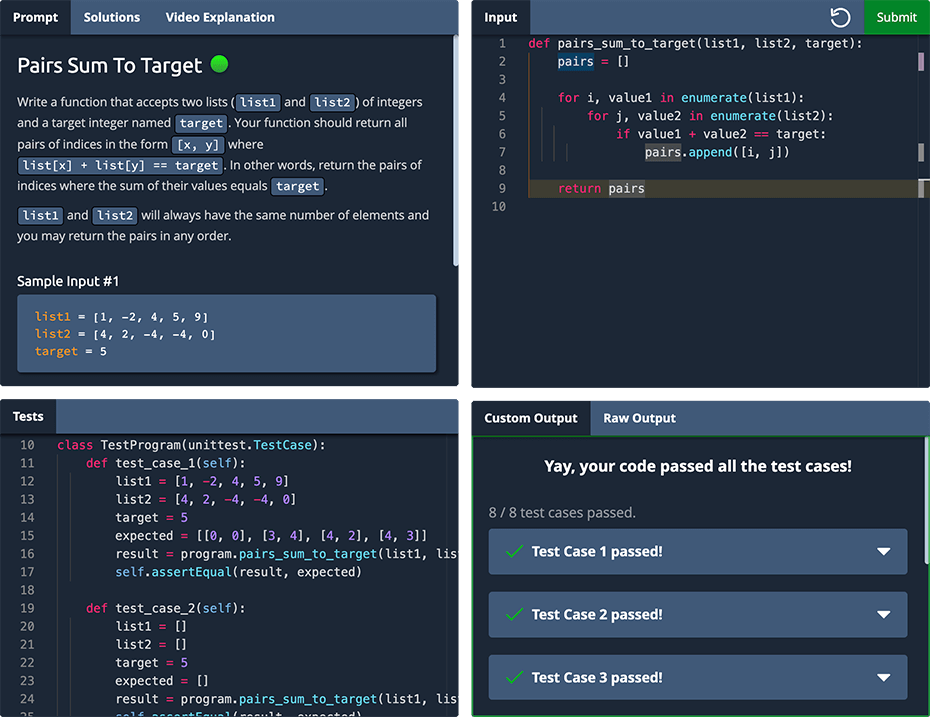Open the Video Explanation tab
The image size is (930, 717).
(219, 17)
